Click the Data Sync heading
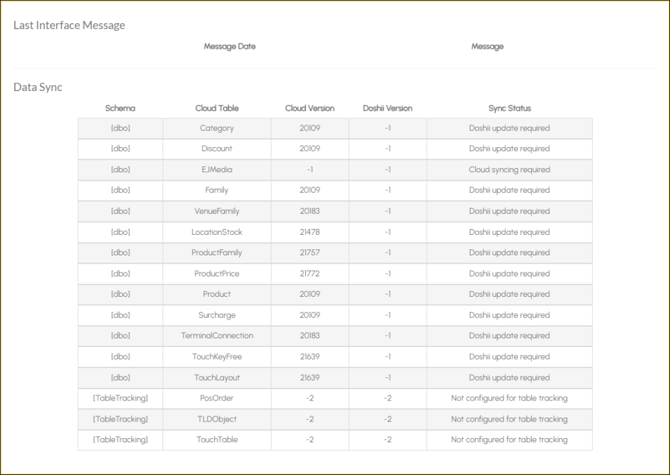The image size is (670, 475). pyautogui.click(x=38, y=87)
